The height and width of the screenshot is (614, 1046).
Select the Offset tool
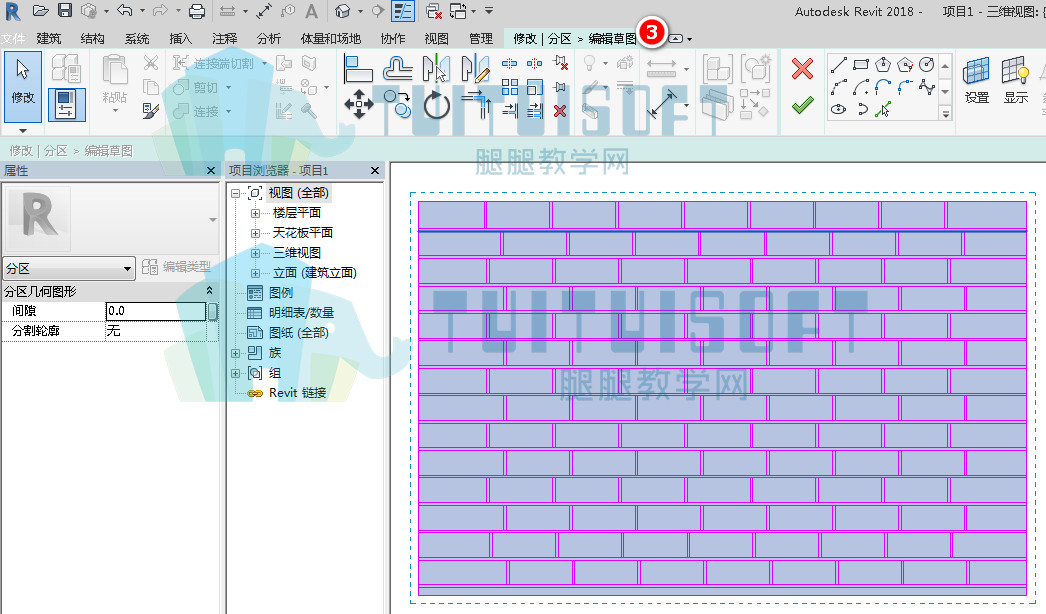click(398, 68)
